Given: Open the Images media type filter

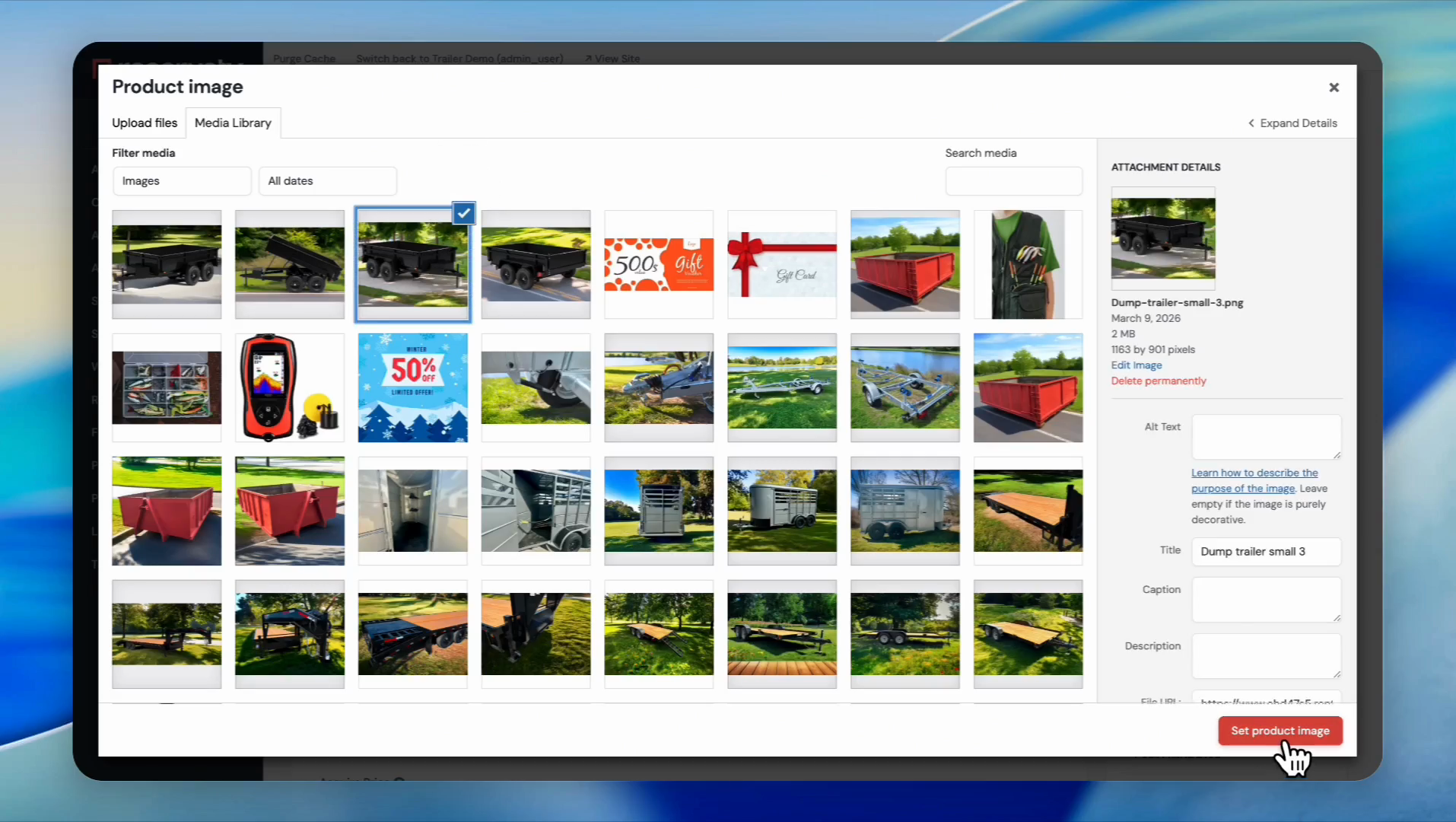Looking at the screenshot, I should point(182,181).
